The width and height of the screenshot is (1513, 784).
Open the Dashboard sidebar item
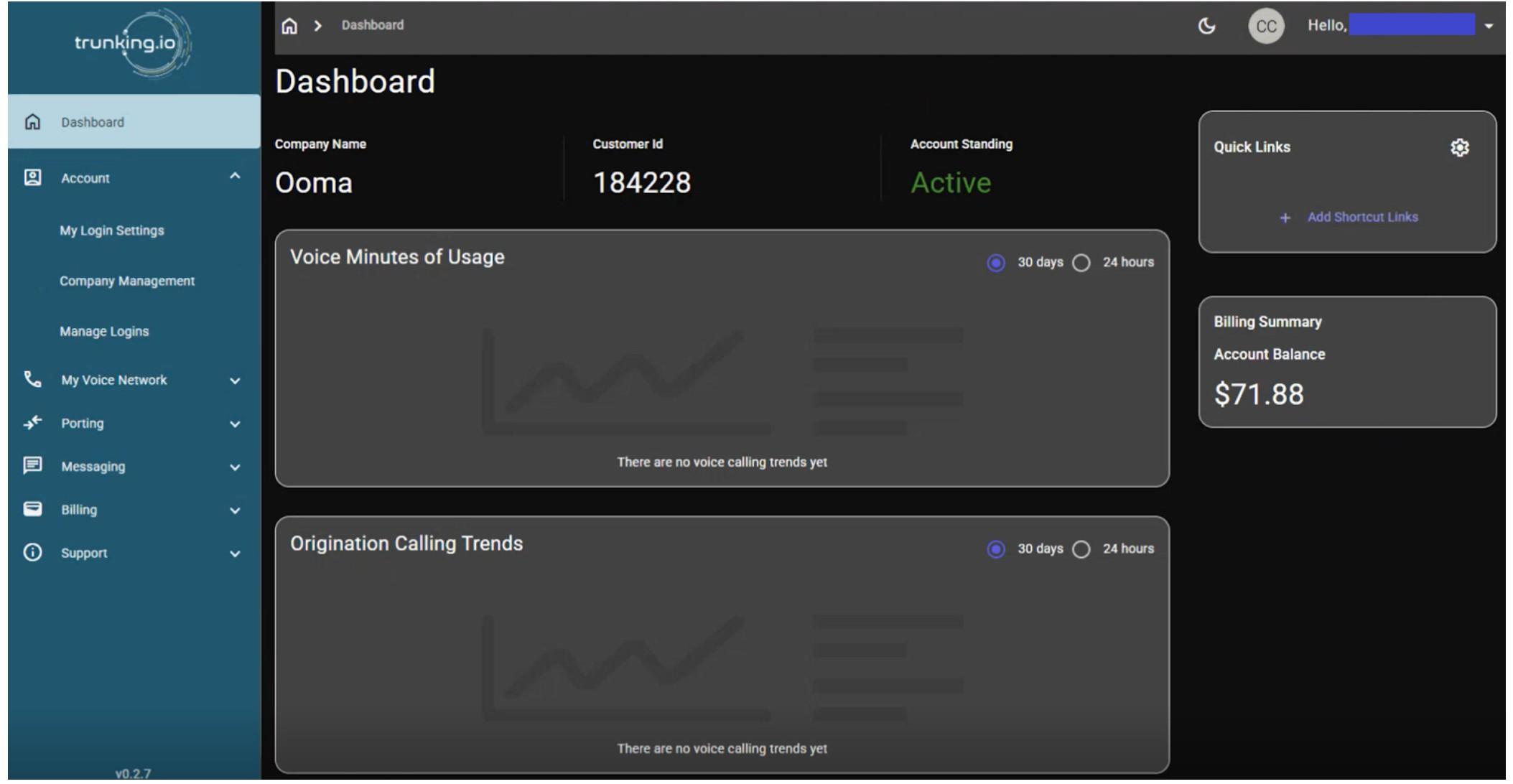pos(93,122)
